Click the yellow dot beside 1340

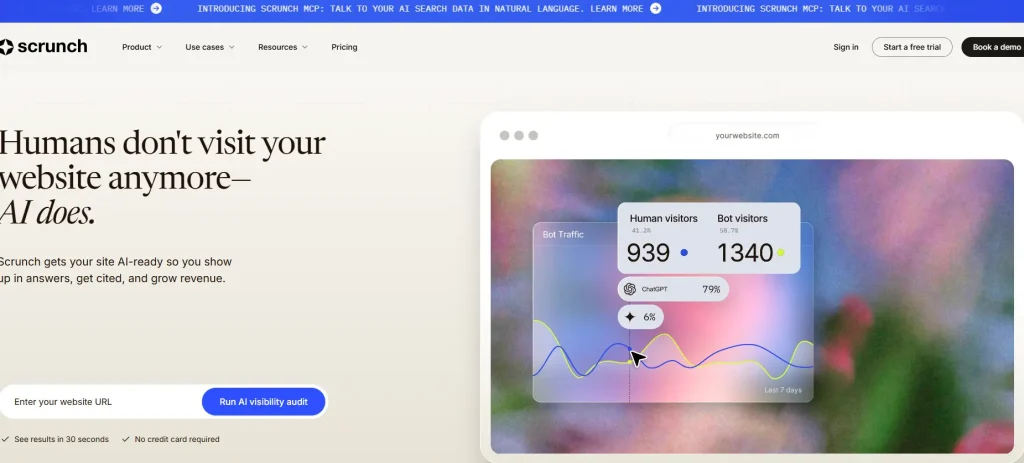coord(780,252)
